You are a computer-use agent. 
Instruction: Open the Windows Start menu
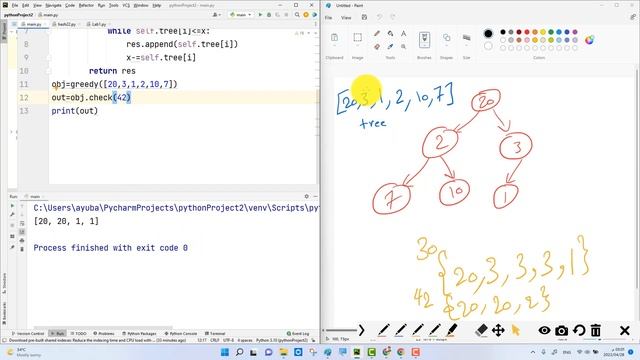coord(225,352)
